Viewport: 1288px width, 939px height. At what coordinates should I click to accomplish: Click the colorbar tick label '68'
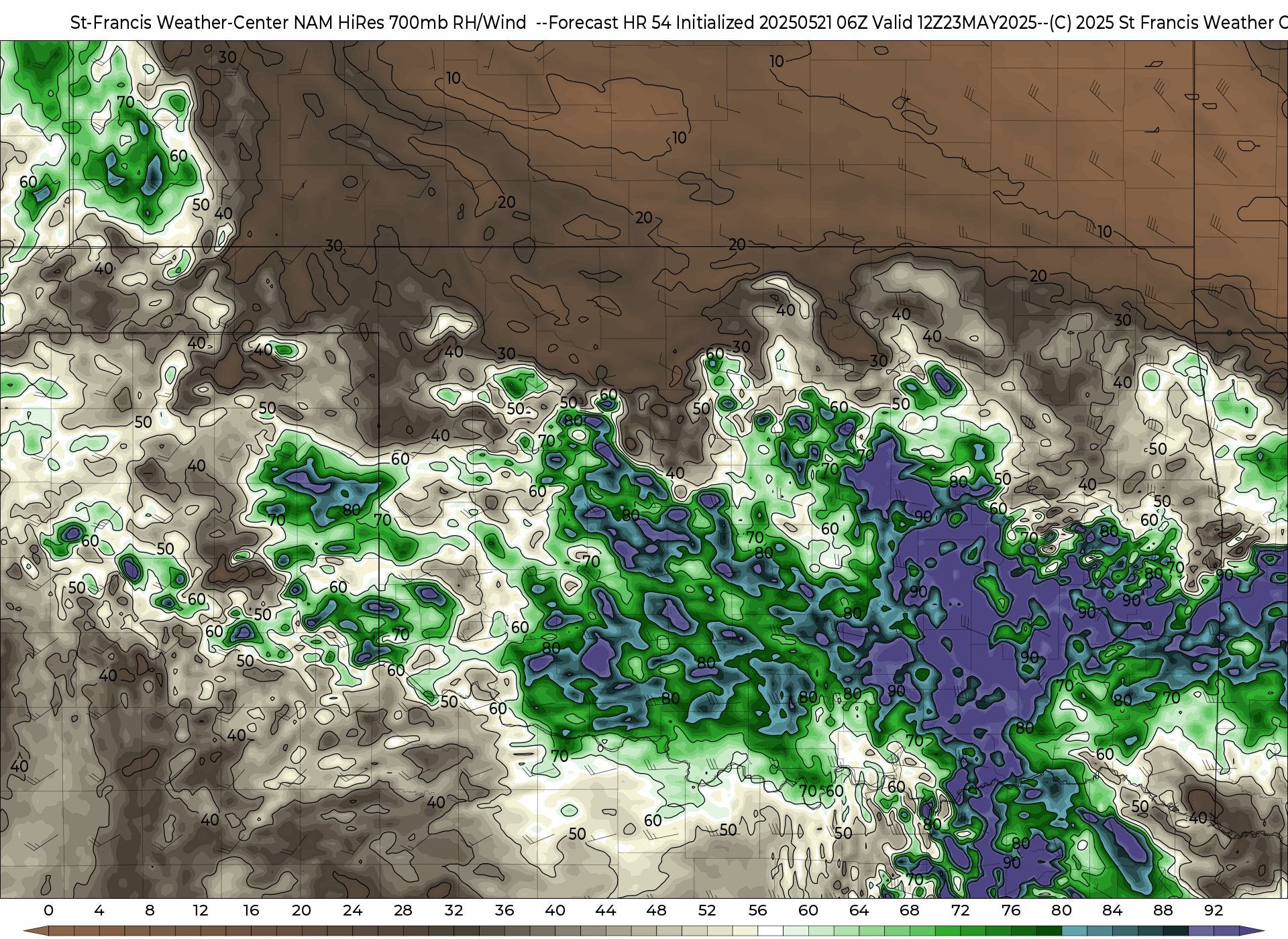tap(910, 910)
